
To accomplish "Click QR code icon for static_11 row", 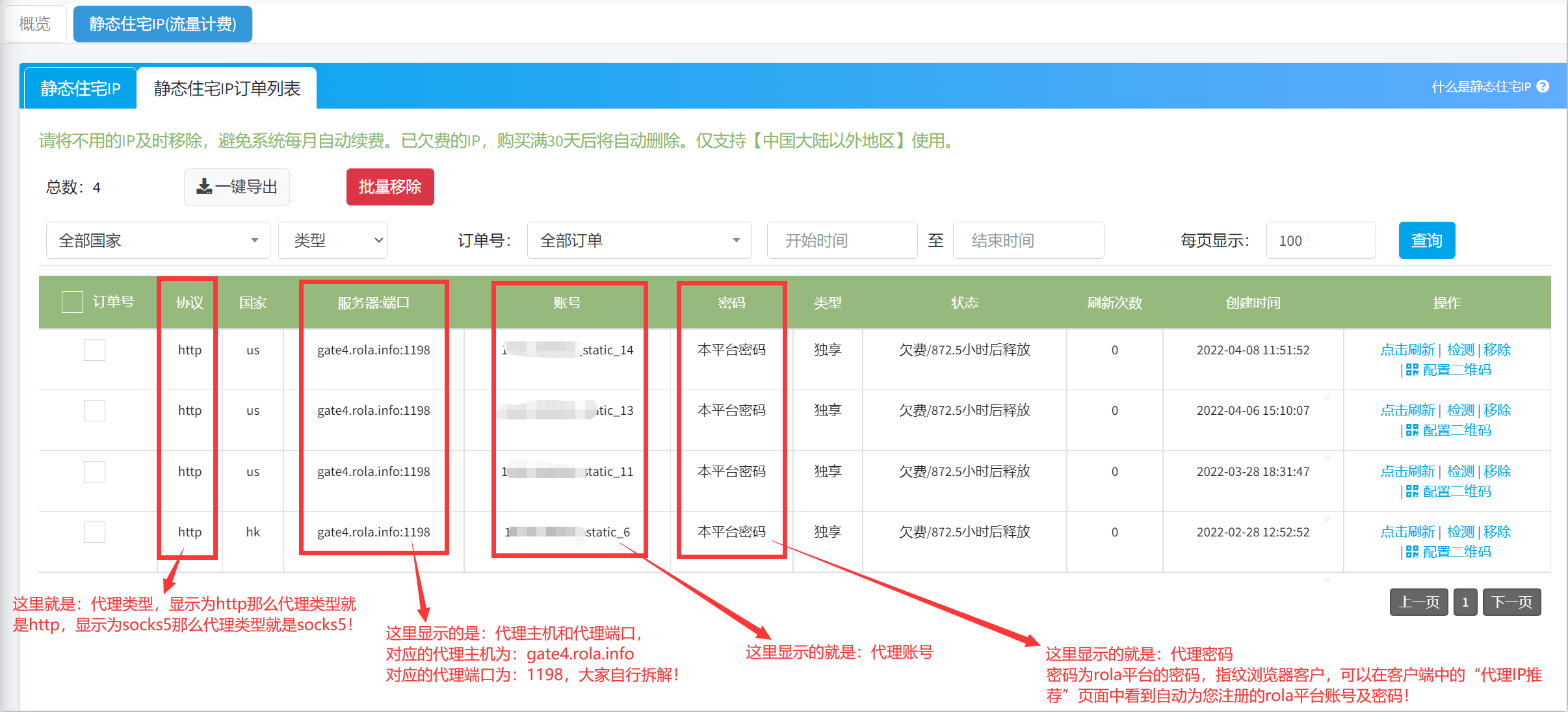I will 1412,492.
